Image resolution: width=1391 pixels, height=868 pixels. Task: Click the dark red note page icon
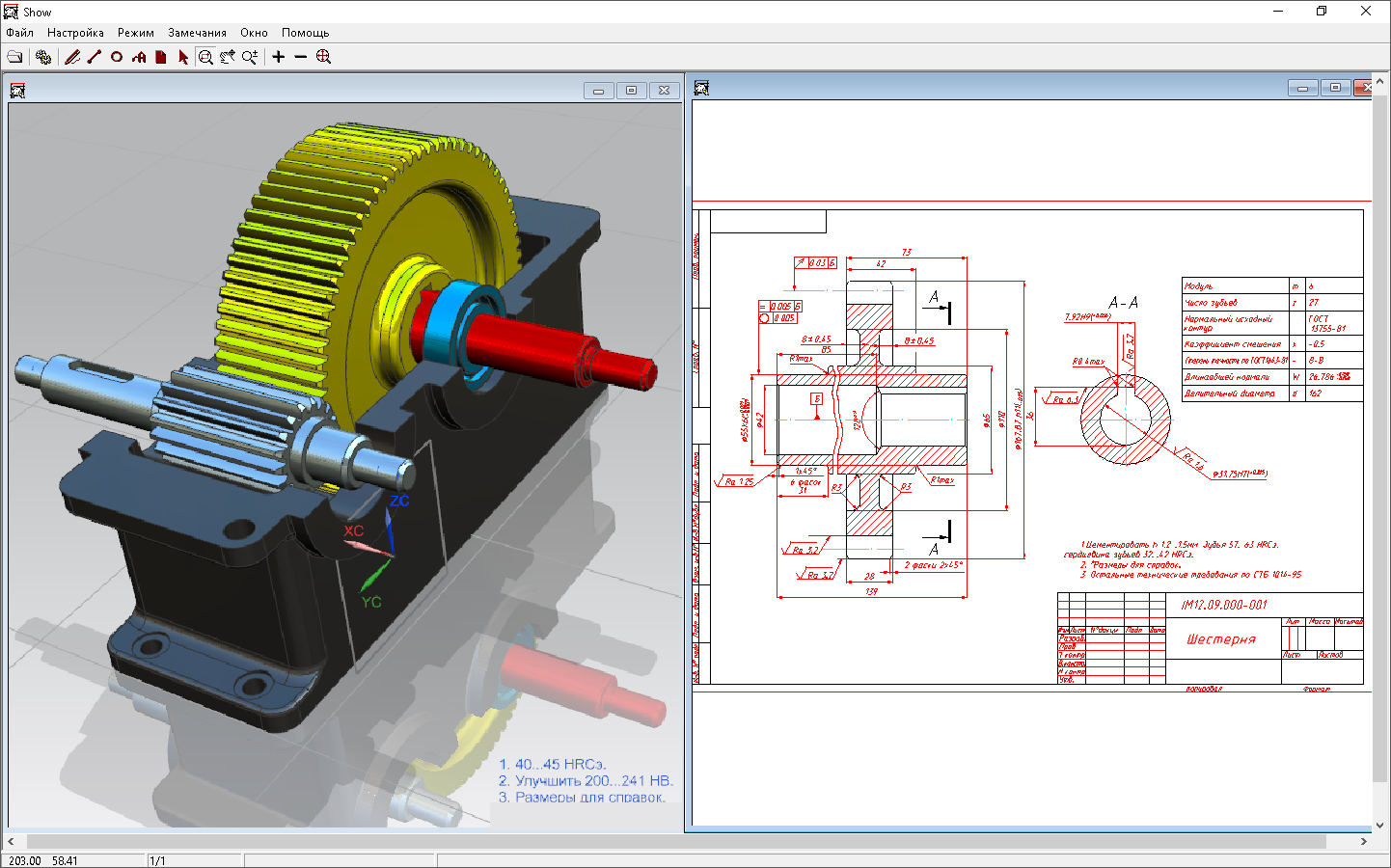click(161, 57)
